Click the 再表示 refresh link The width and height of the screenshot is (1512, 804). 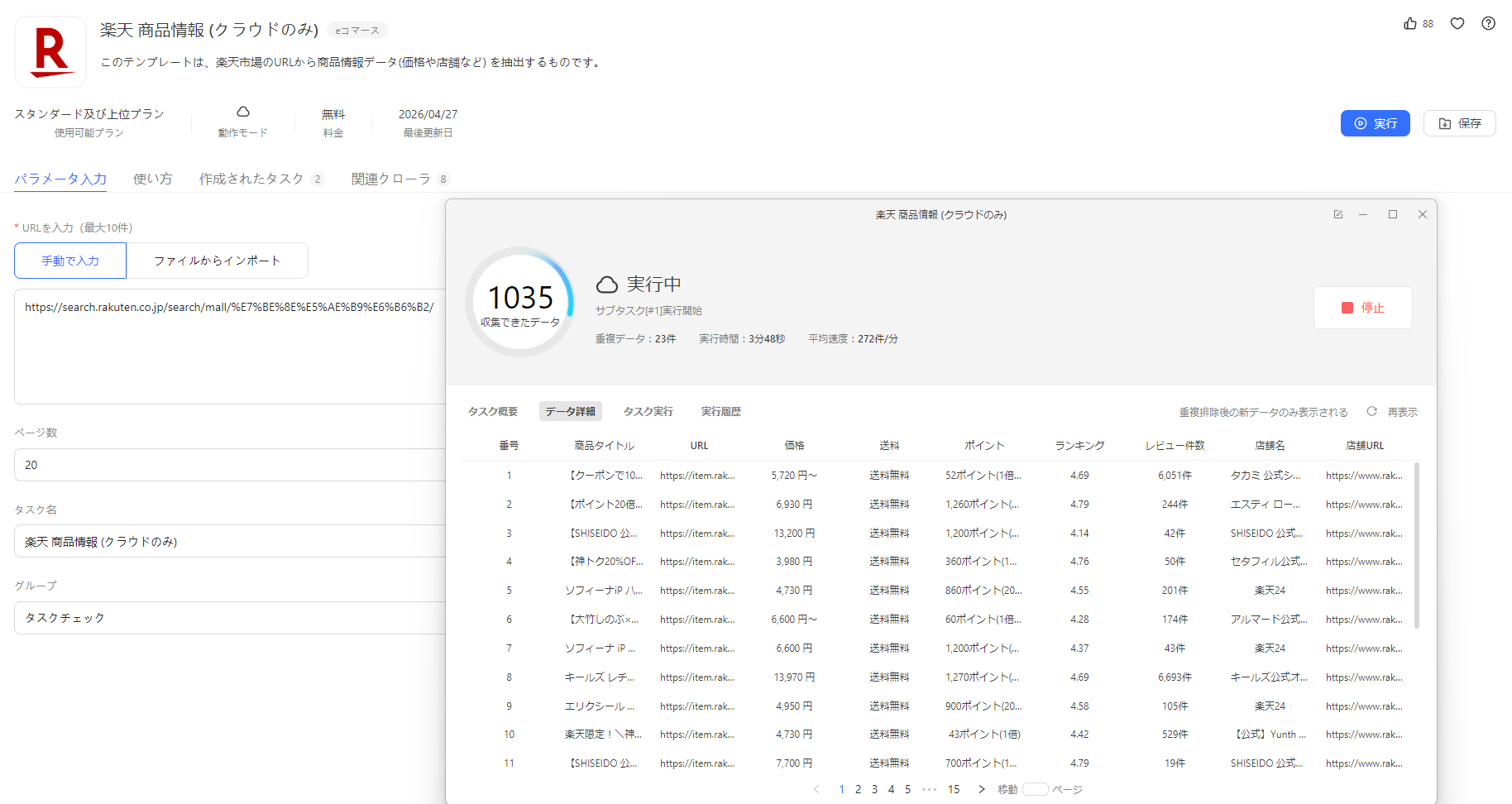1403,412
